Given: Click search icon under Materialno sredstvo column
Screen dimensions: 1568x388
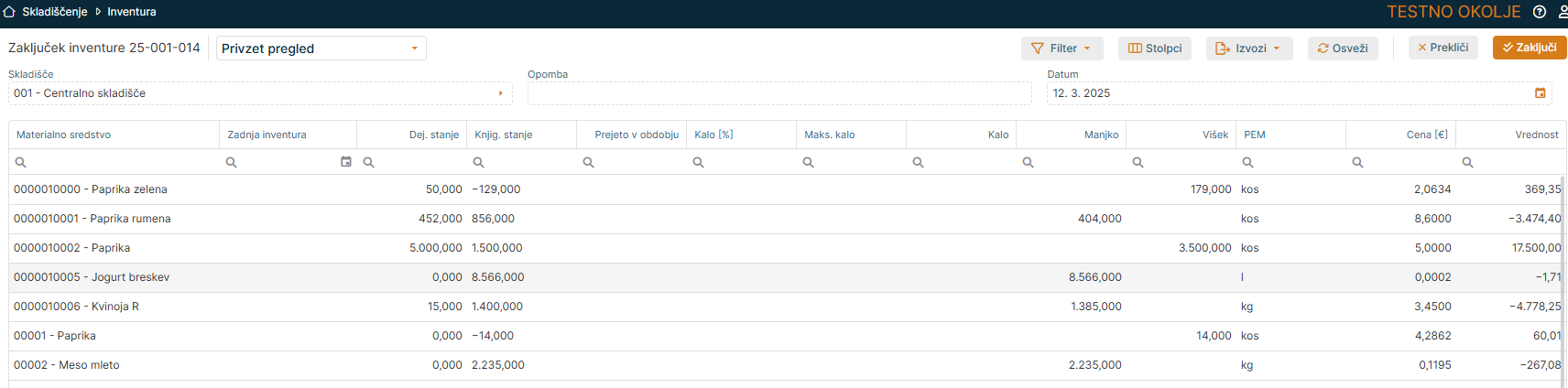Looking at the screenshot, I should pos(21,162).
